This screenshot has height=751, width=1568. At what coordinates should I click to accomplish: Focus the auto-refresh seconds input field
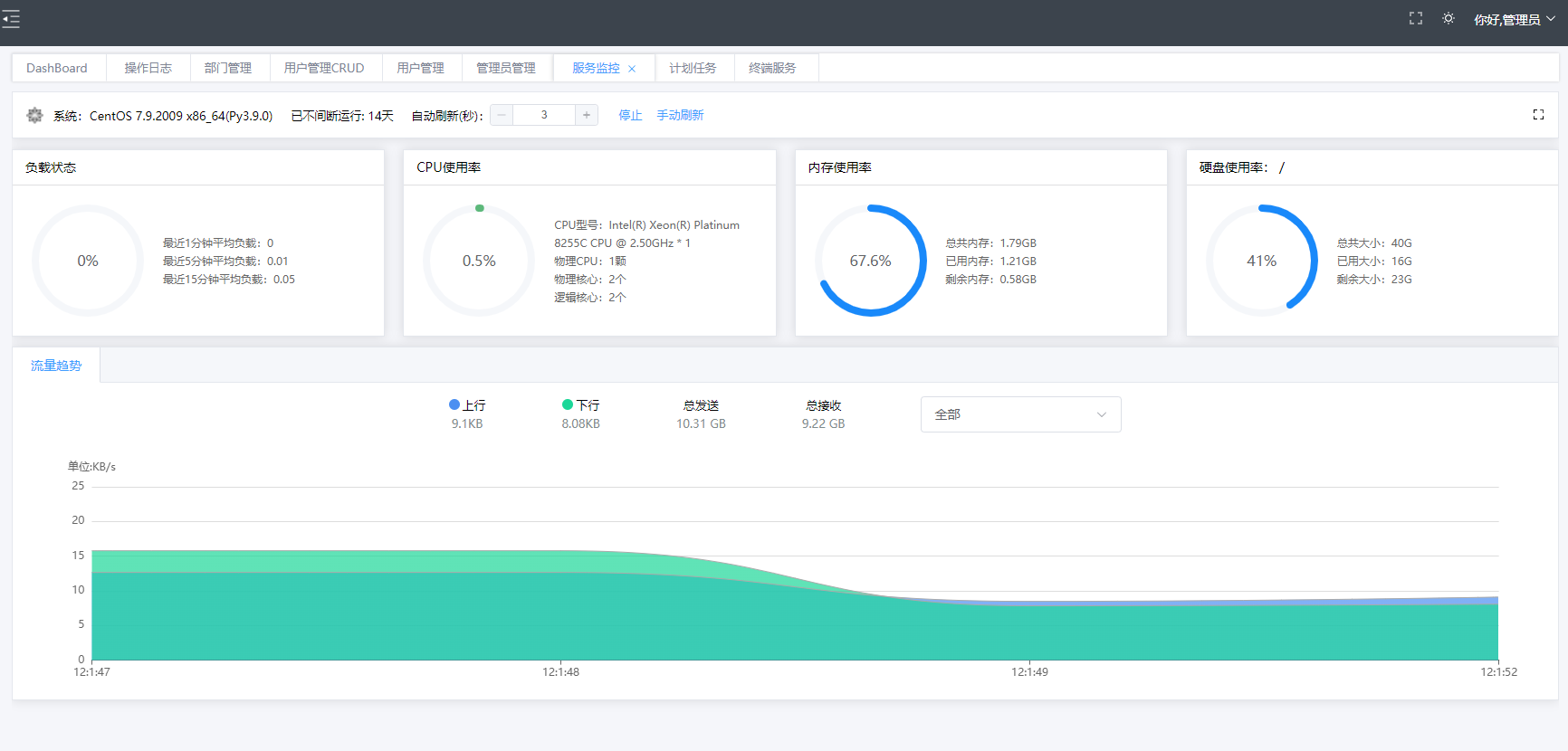544,115
